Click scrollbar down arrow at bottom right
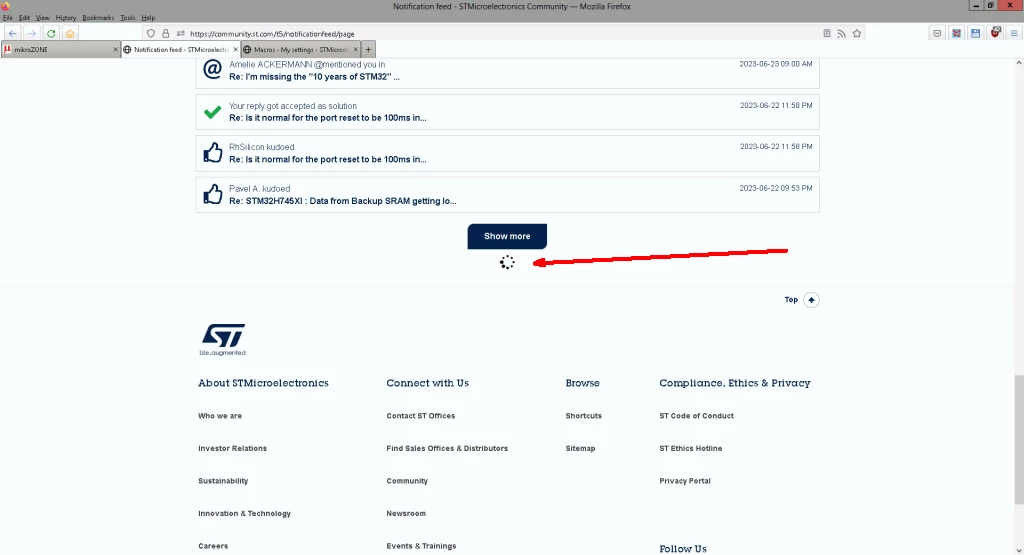The width and height of the screenshot is (1024, 555). [x=1019, y=550]
